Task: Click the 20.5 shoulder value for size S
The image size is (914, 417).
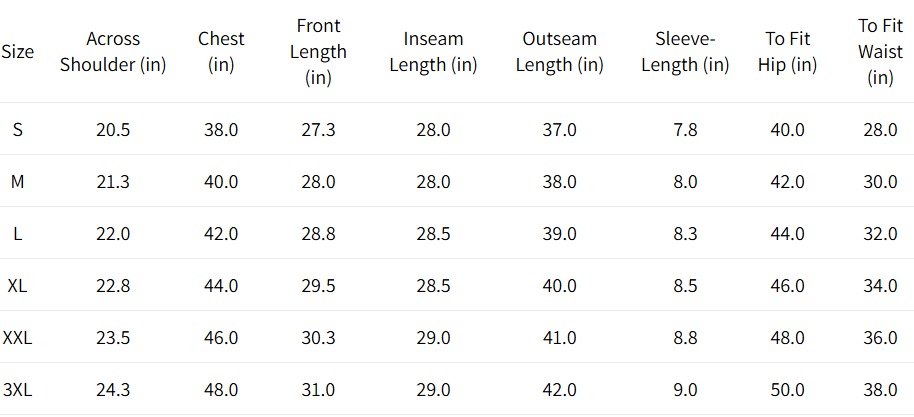Action: coord(113,129)
